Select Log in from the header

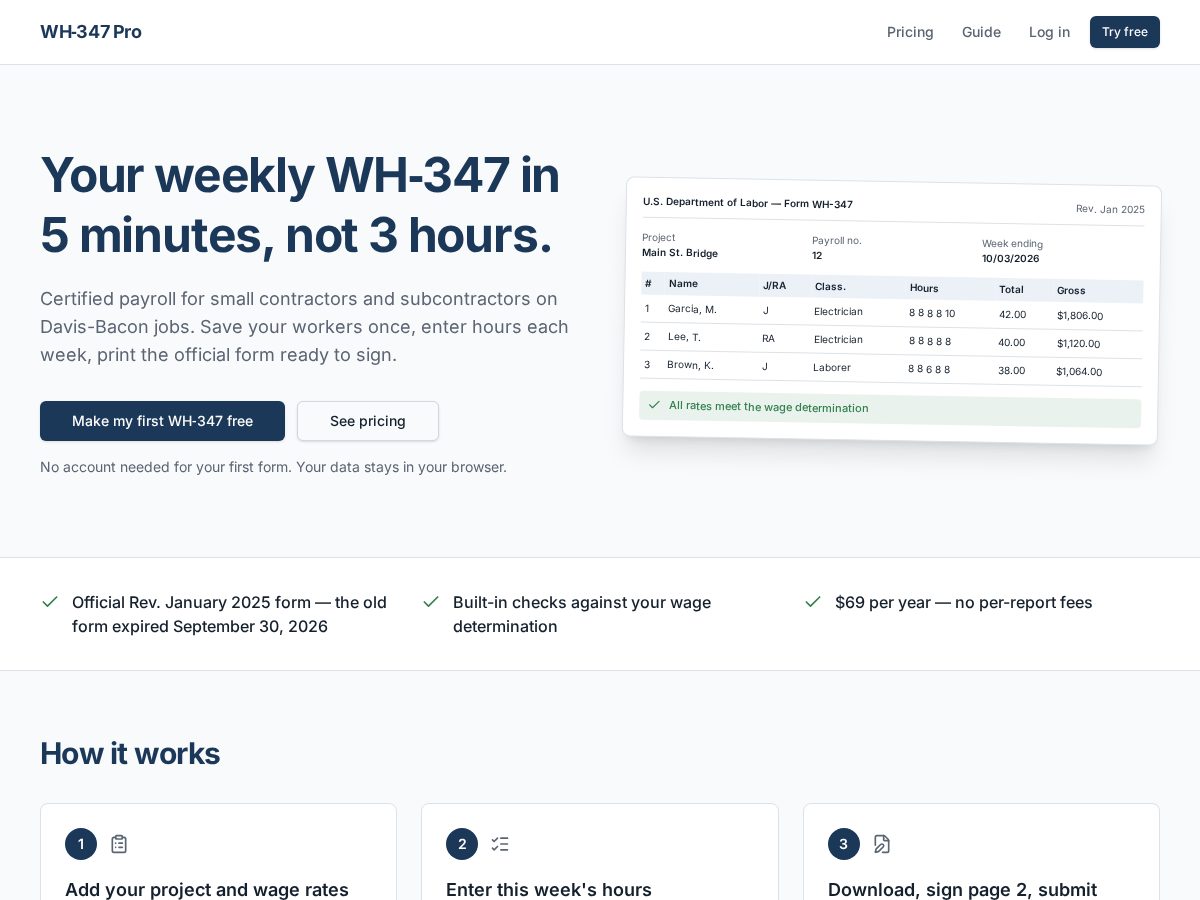[x=1049, y=32]
